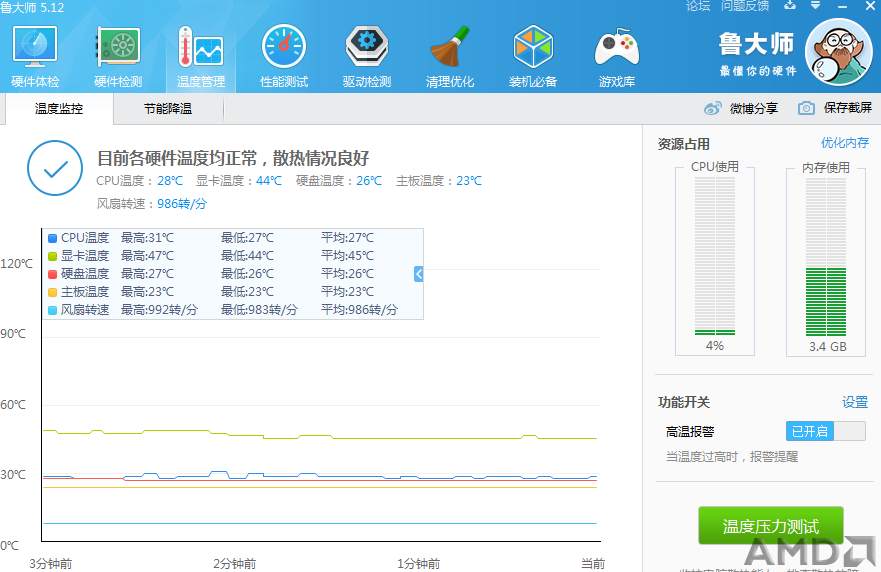Open 硬件检测 hardware detection icon
Image resolution: width=881 pixels, height=572 pixels.
click(118, 57)
